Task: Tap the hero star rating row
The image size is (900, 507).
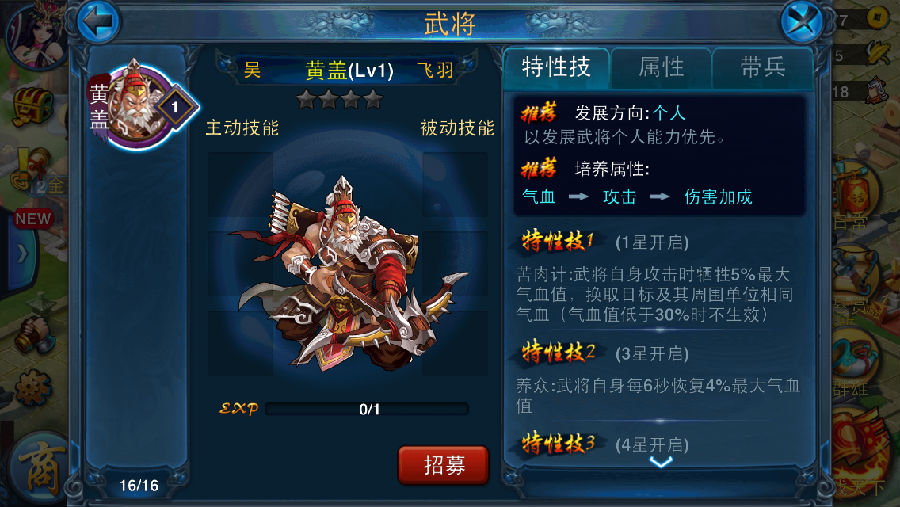Action: point(340,100)
